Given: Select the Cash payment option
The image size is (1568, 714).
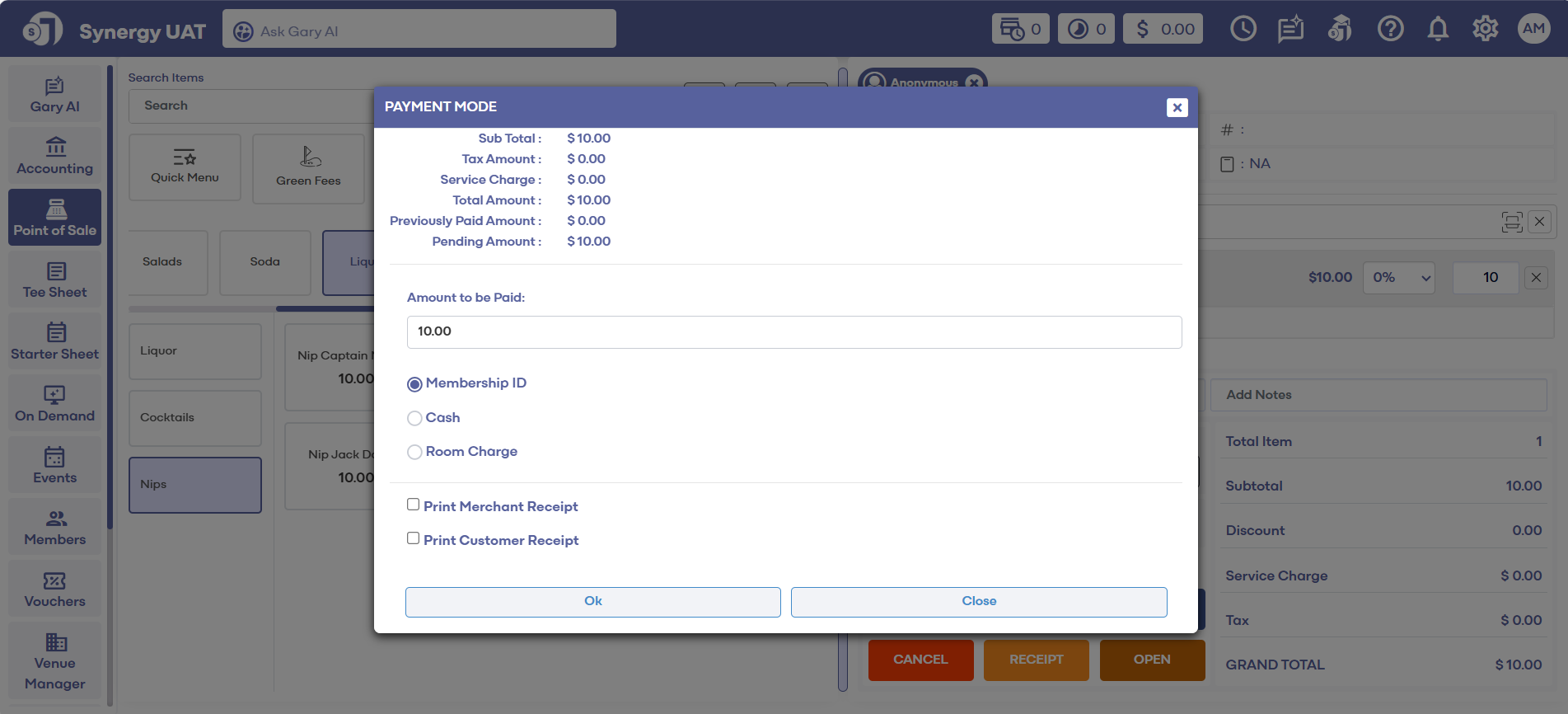Looking at the screenshot, I should point(414,418).
